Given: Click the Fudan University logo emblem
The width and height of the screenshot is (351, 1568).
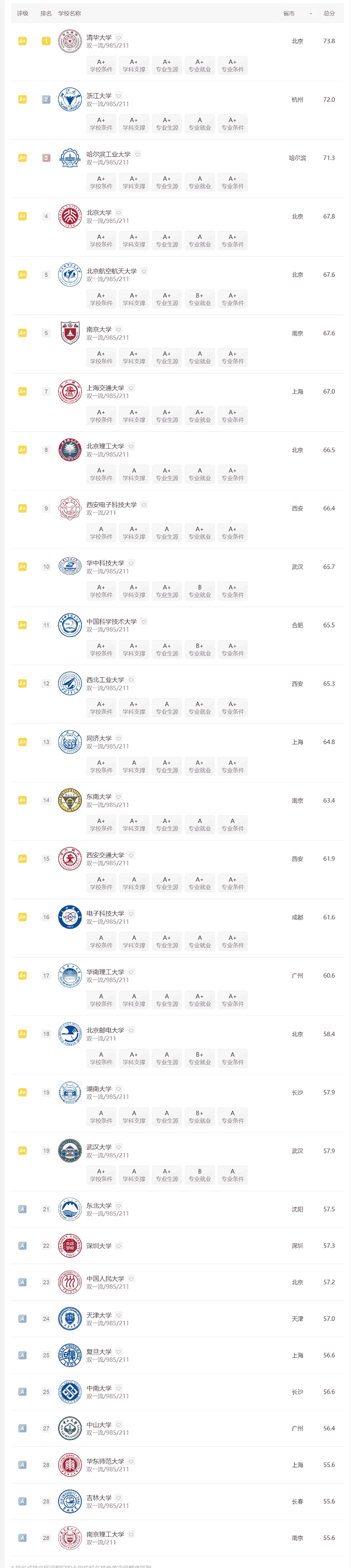Looking at the screenshot, I should (x=69, y=1355).
